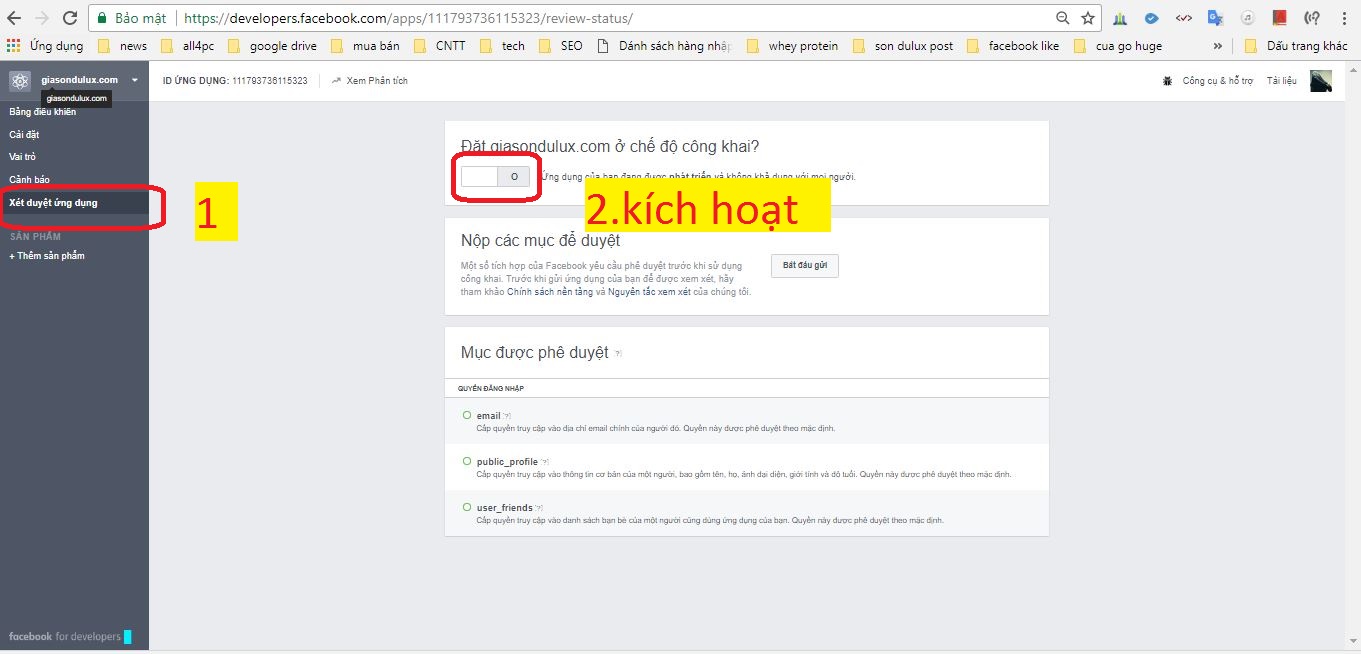
Task: Open the all4pc bookmarks folder
Action: pos(186,46)
